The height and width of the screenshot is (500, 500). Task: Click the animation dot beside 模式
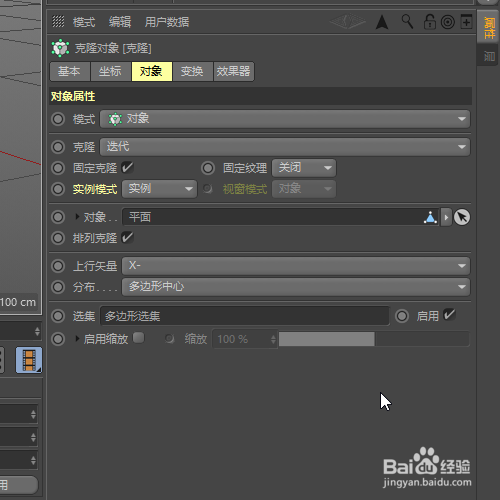58,119
